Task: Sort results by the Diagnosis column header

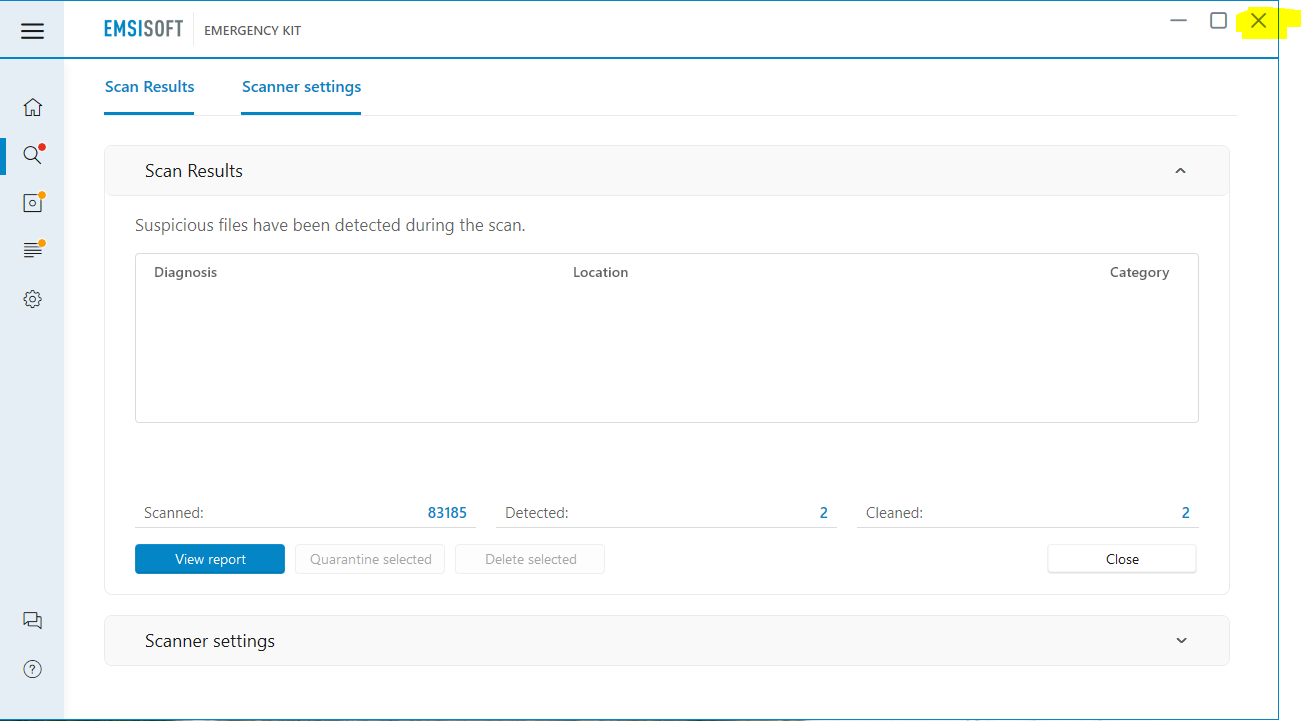Action: (x=185, y=272)
